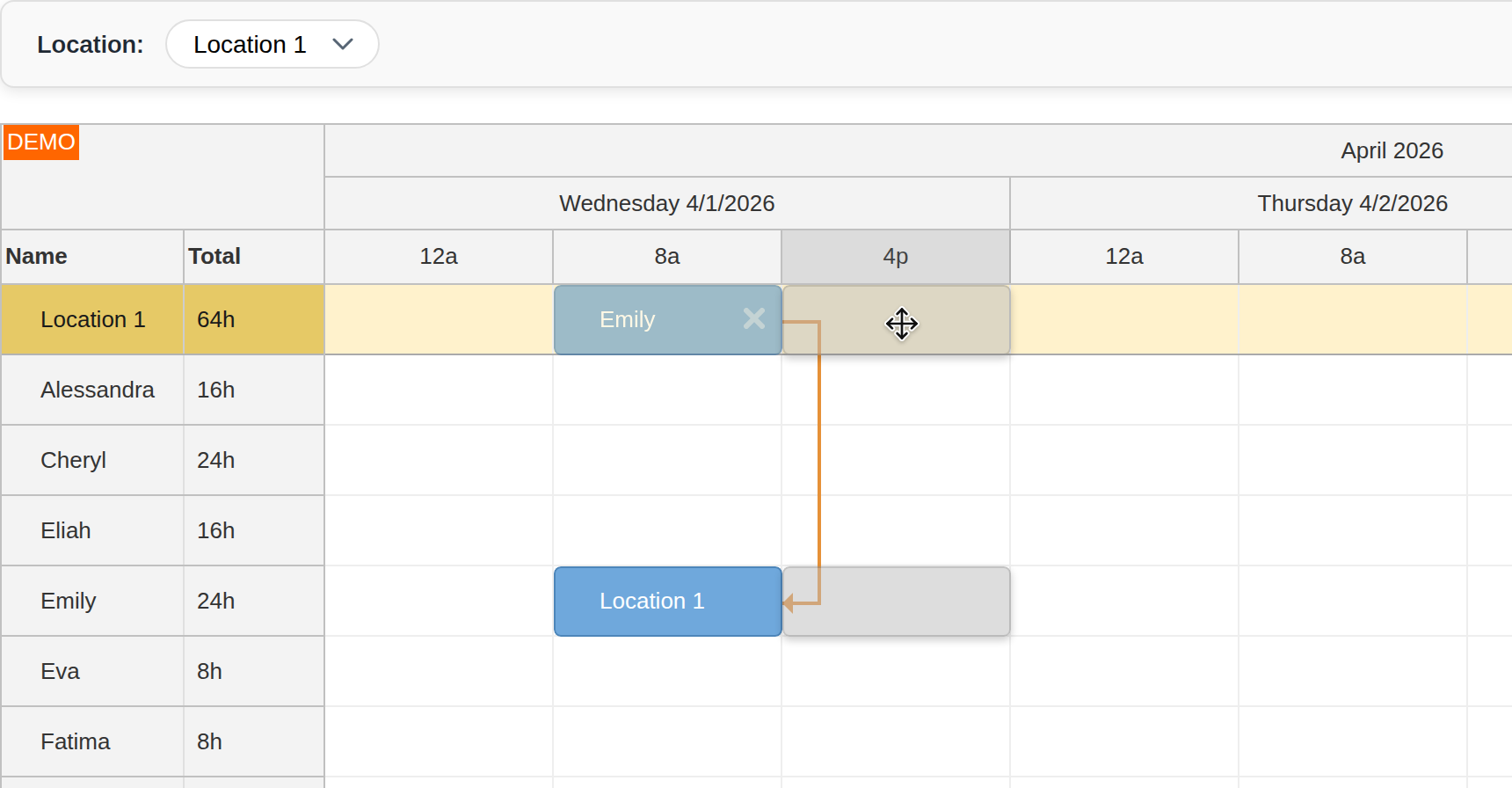Click the Eliah row label
The height and width of the screenshot is (788, 1512).
(66, 530)
